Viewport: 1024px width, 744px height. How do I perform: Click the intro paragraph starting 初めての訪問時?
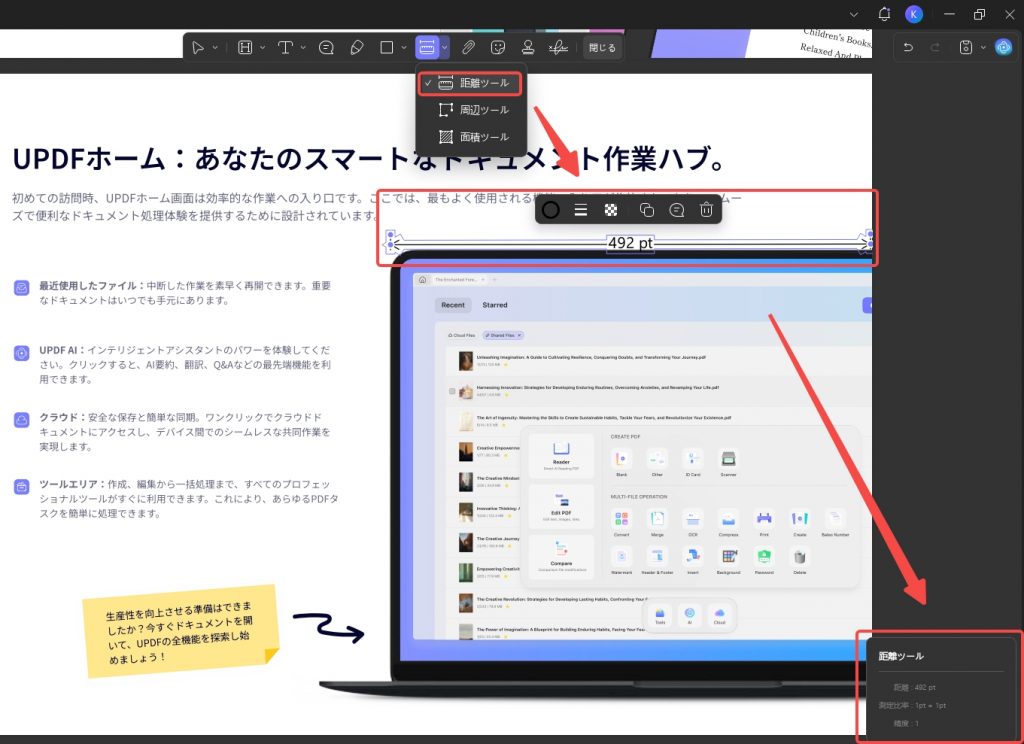pos(377,206)
